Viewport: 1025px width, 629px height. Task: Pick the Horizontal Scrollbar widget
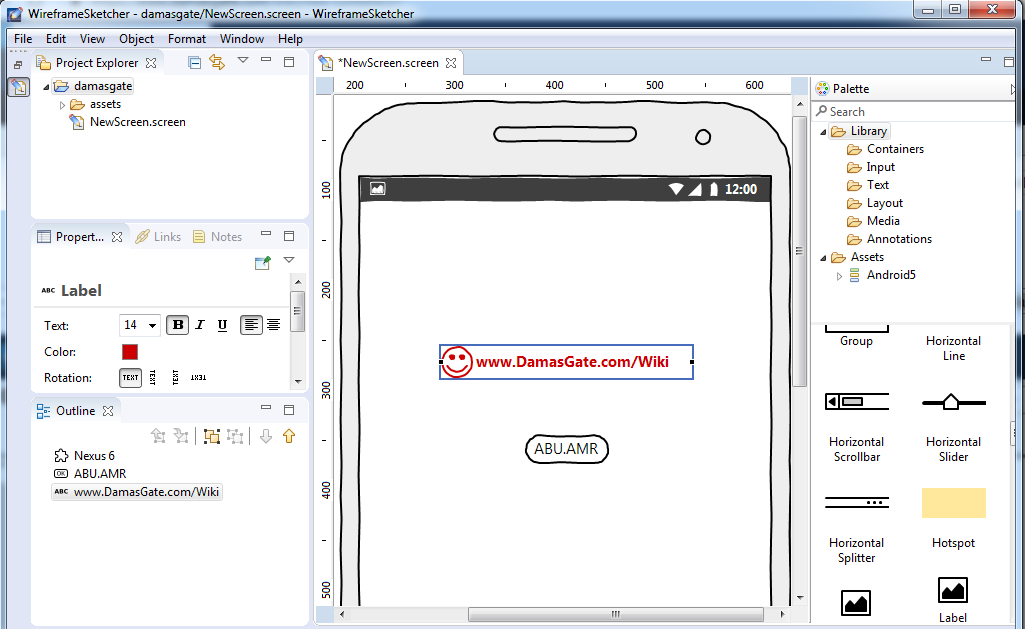(856, 426)
